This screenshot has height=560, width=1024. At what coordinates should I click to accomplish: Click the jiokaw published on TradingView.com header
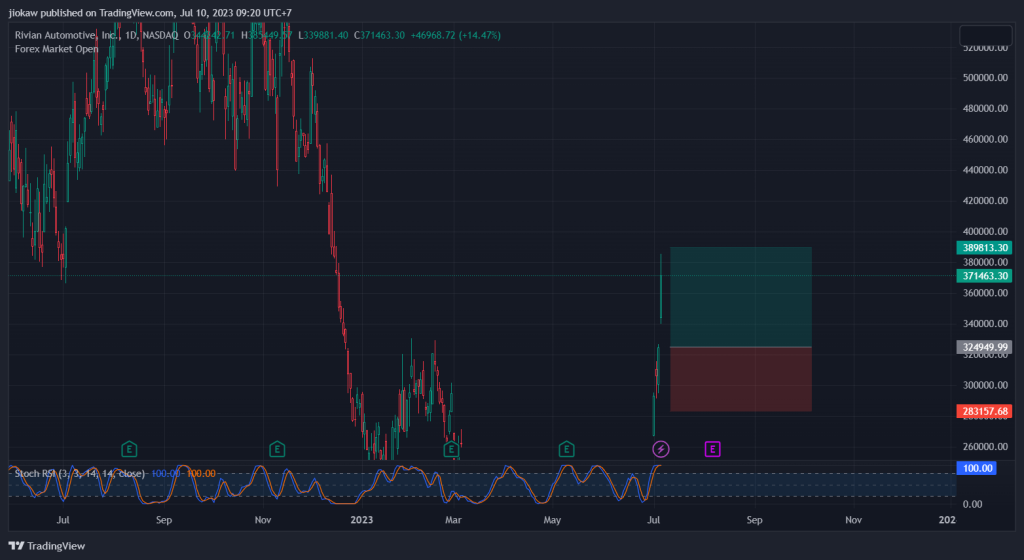150,12
